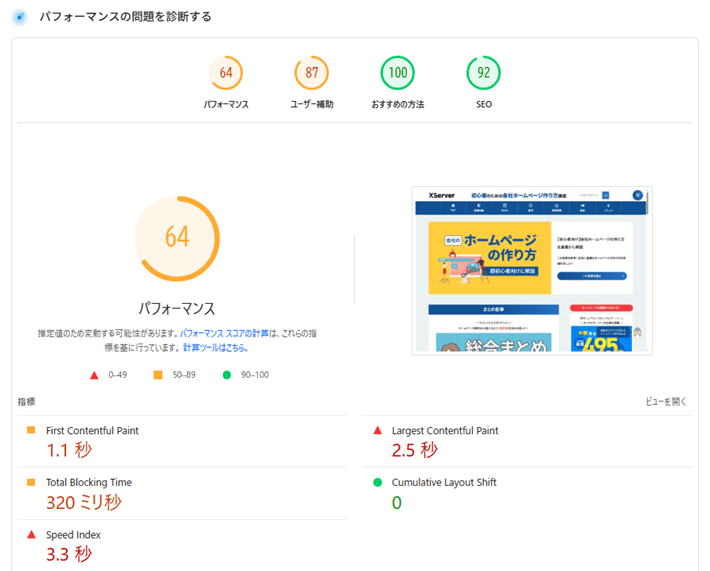
Task: Select the 100 best practices score gauge
Action: pos(398,72)
